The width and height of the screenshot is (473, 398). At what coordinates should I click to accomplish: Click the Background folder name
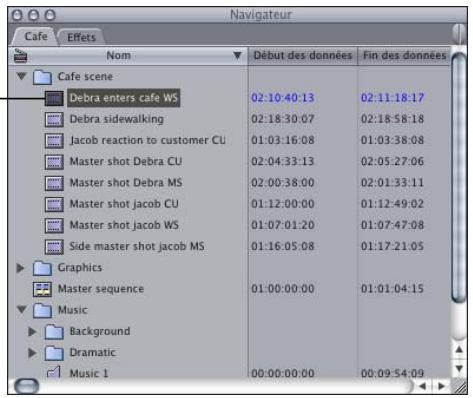pyautogui.click(x=100, y=331)
